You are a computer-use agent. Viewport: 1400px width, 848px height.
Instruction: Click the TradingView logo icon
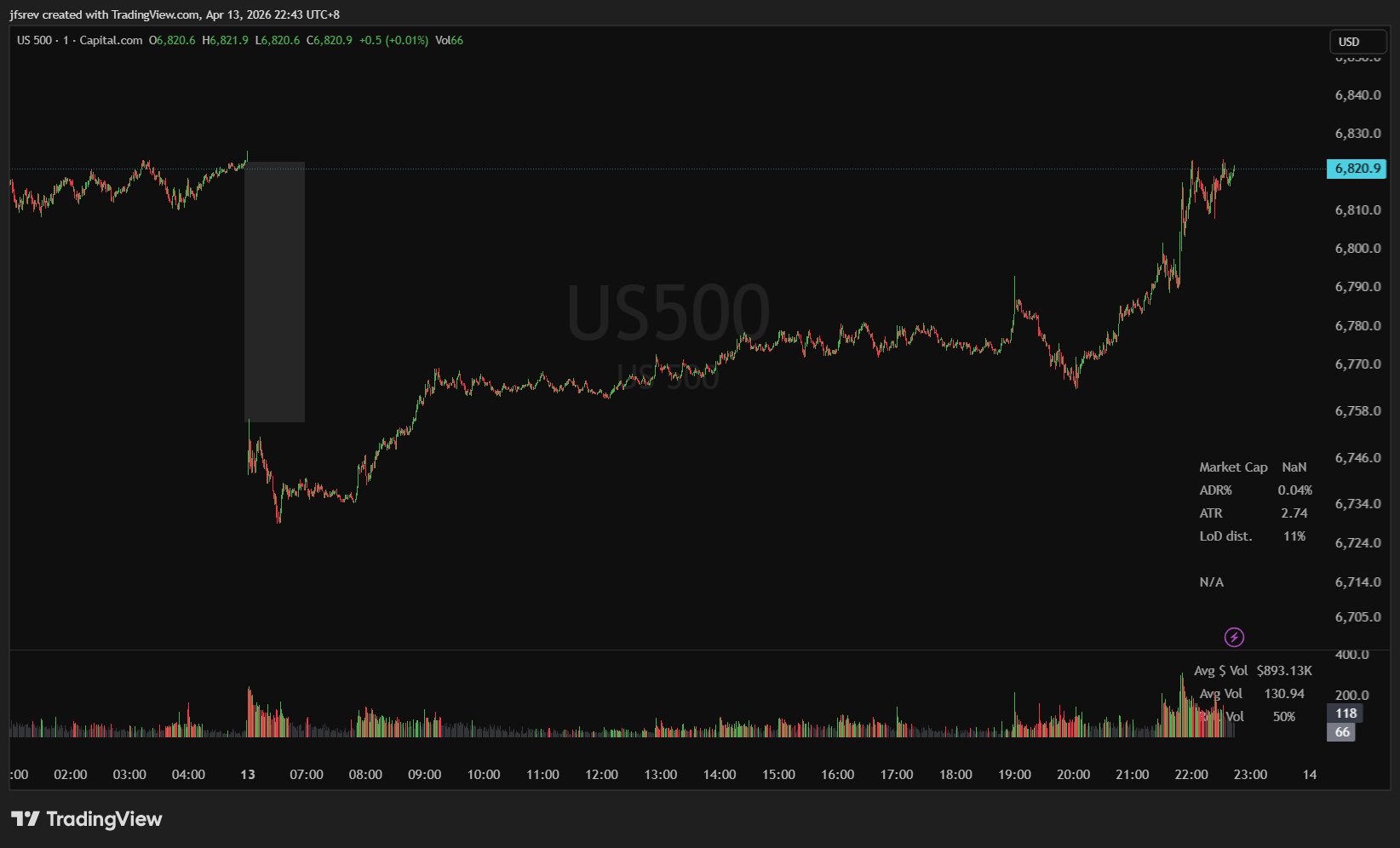point(26,819)
